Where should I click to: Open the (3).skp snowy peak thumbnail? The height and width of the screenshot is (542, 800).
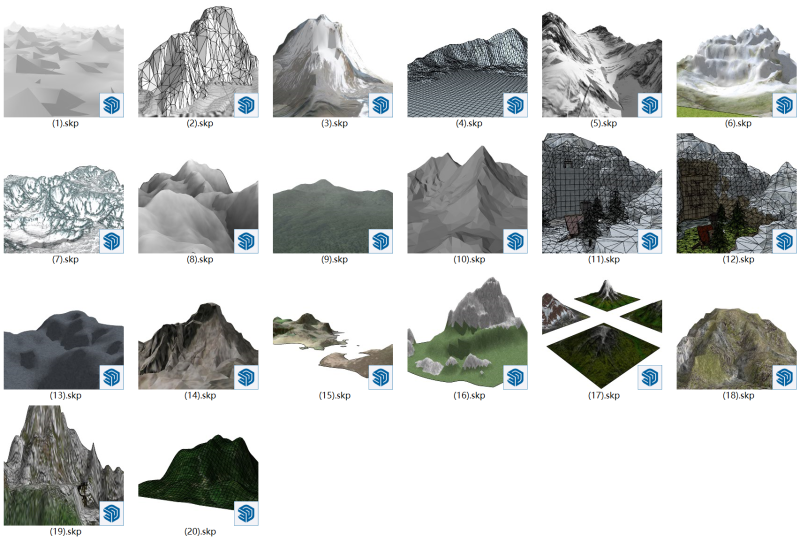[333, 65]
